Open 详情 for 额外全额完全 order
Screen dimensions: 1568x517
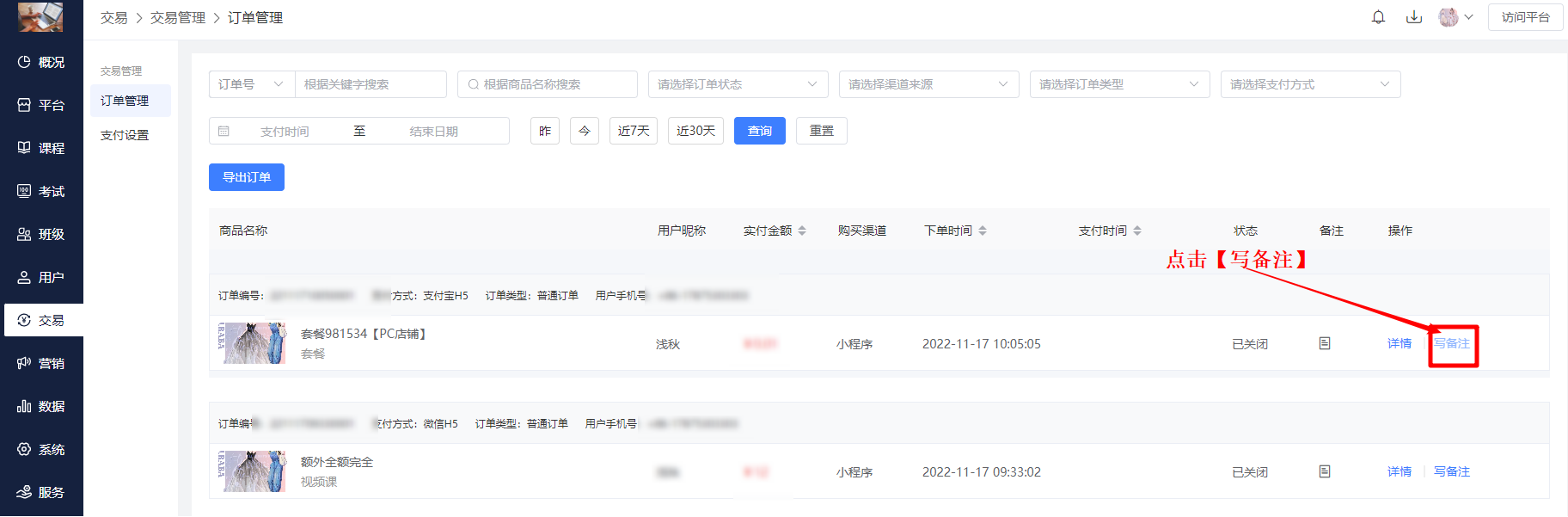click(x=1400, y=471)
